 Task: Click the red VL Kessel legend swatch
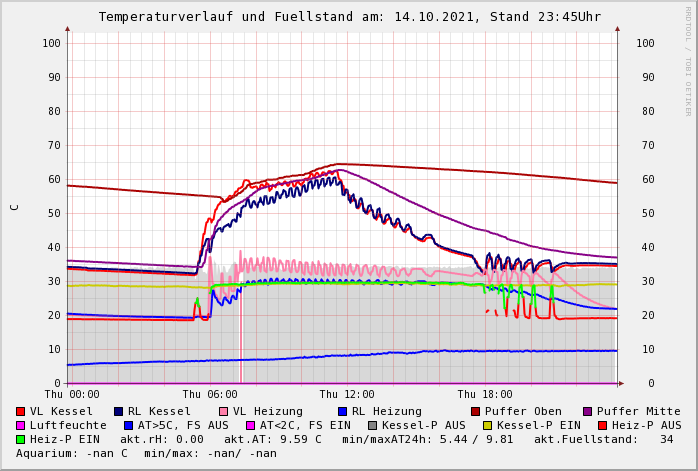21,411
